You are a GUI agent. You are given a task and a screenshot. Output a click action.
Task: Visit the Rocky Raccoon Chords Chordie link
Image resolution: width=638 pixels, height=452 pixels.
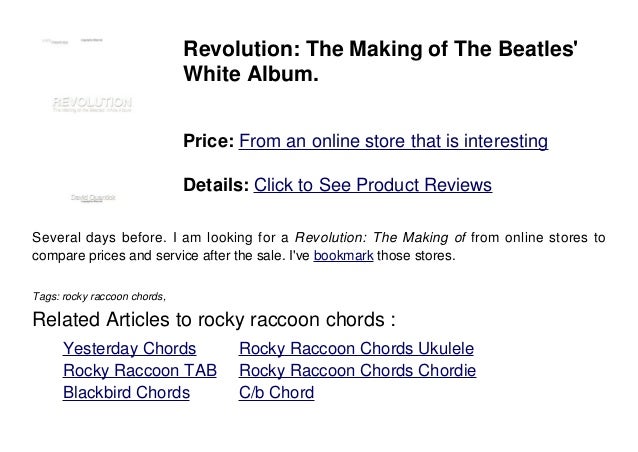coord(357,371)
